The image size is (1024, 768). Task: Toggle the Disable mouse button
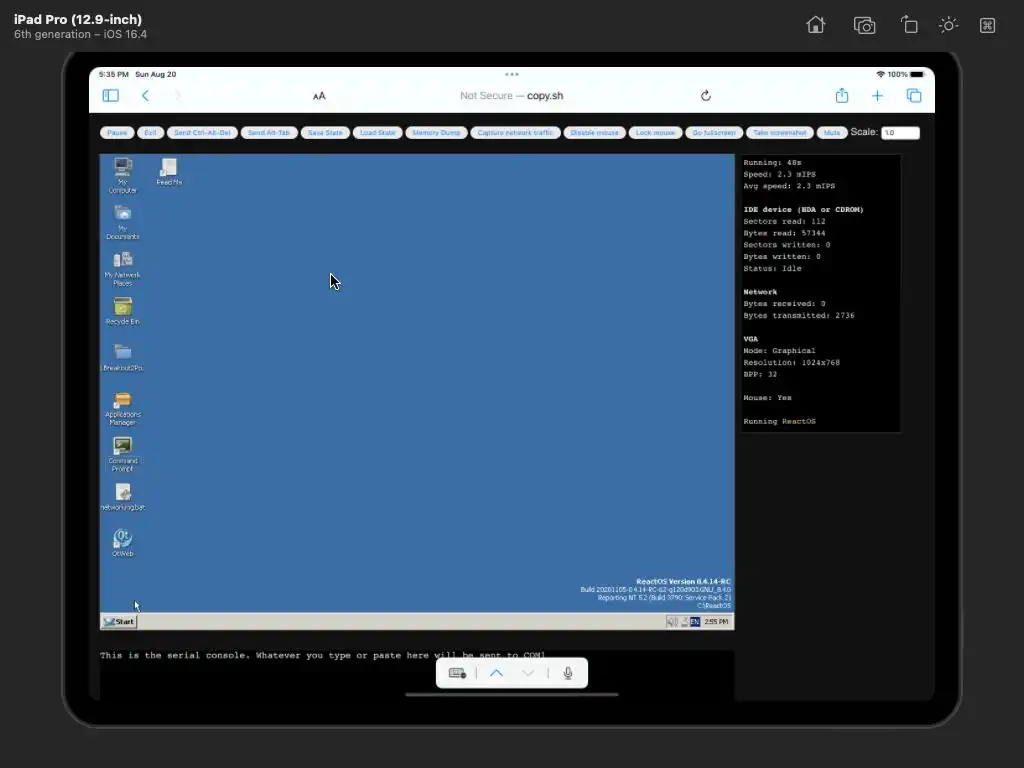(x=594, y=133)
